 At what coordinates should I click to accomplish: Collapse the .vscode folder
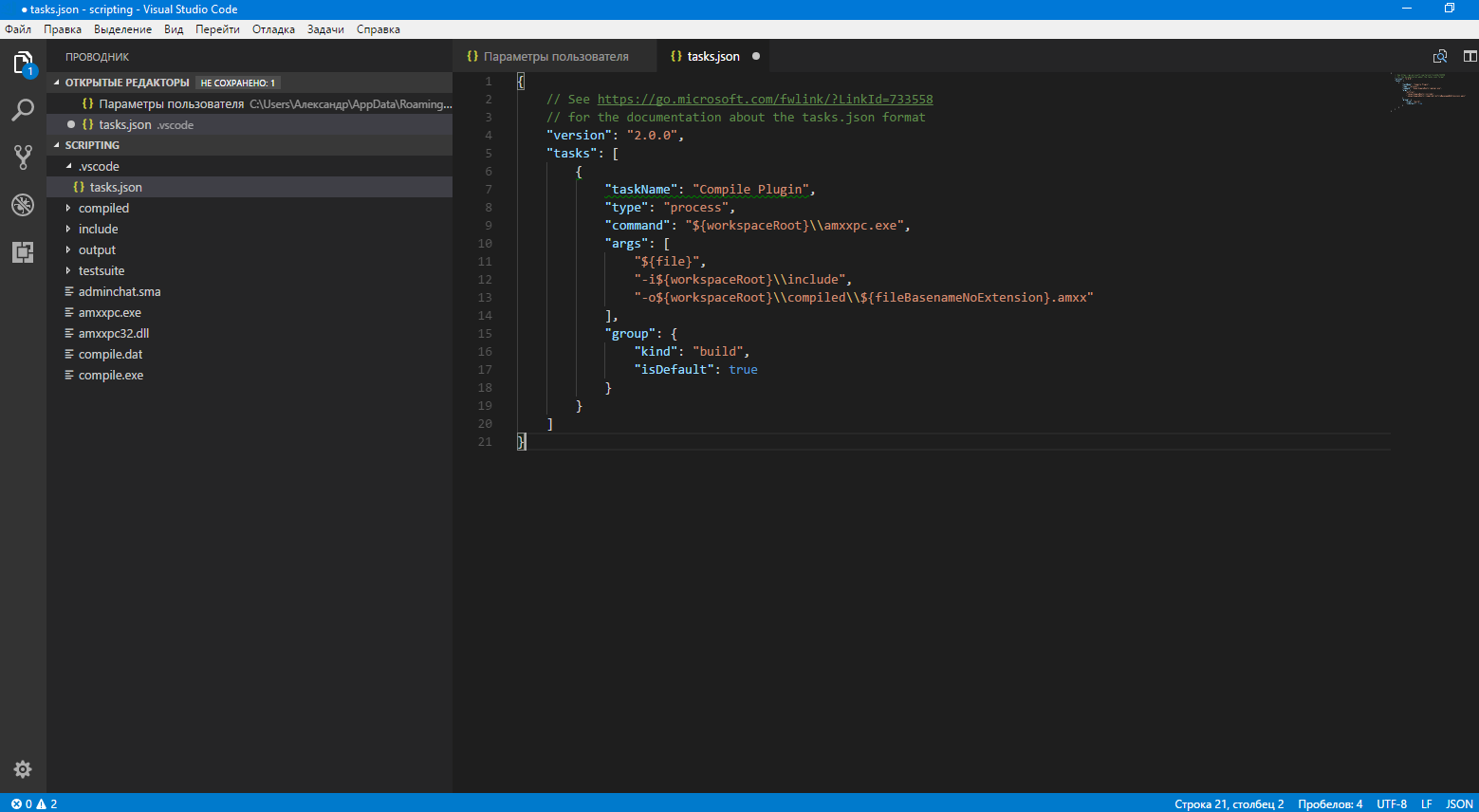250,166
